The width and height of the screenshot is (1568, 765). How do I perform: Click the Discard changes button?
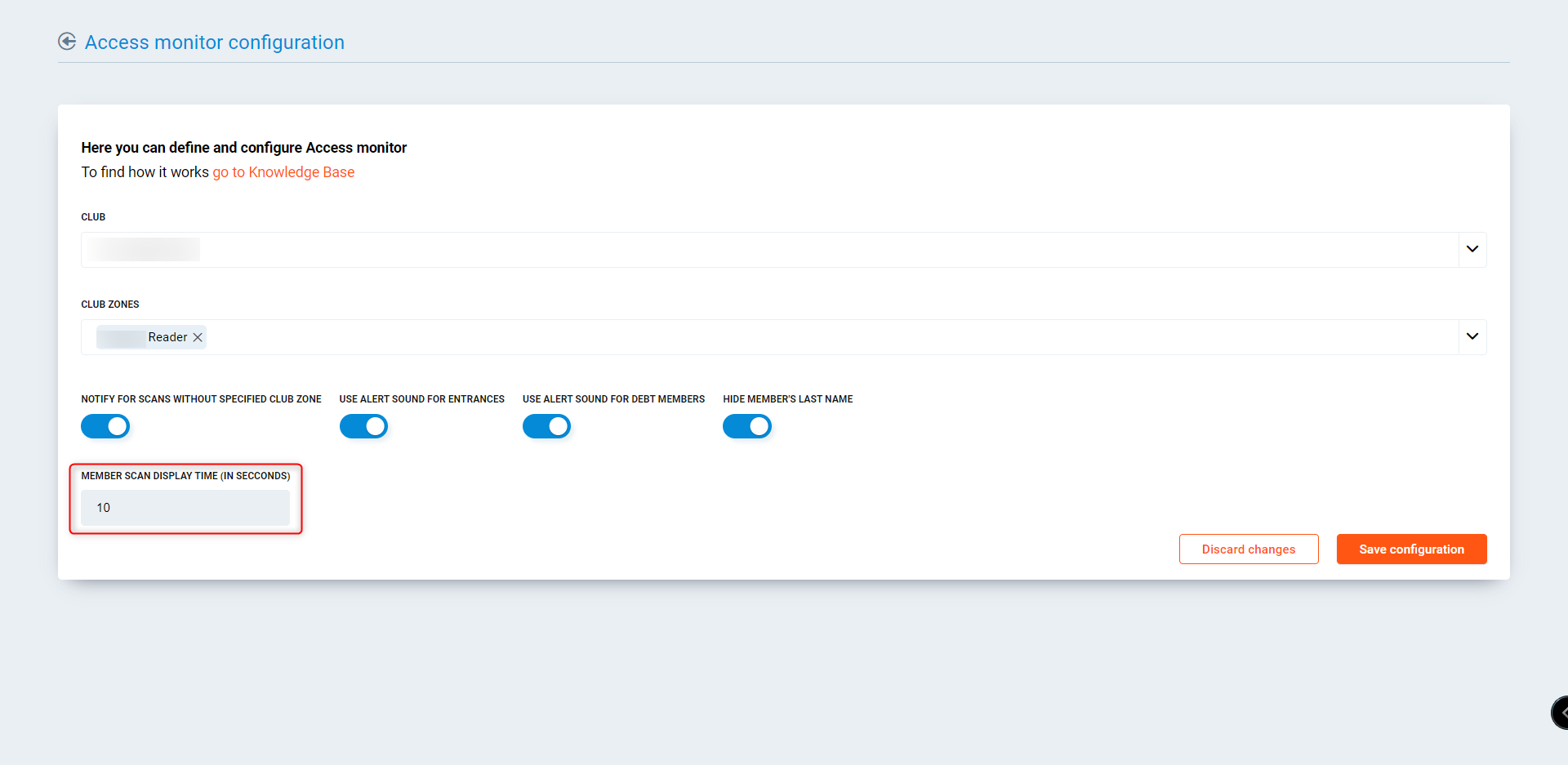[1248, 549]
